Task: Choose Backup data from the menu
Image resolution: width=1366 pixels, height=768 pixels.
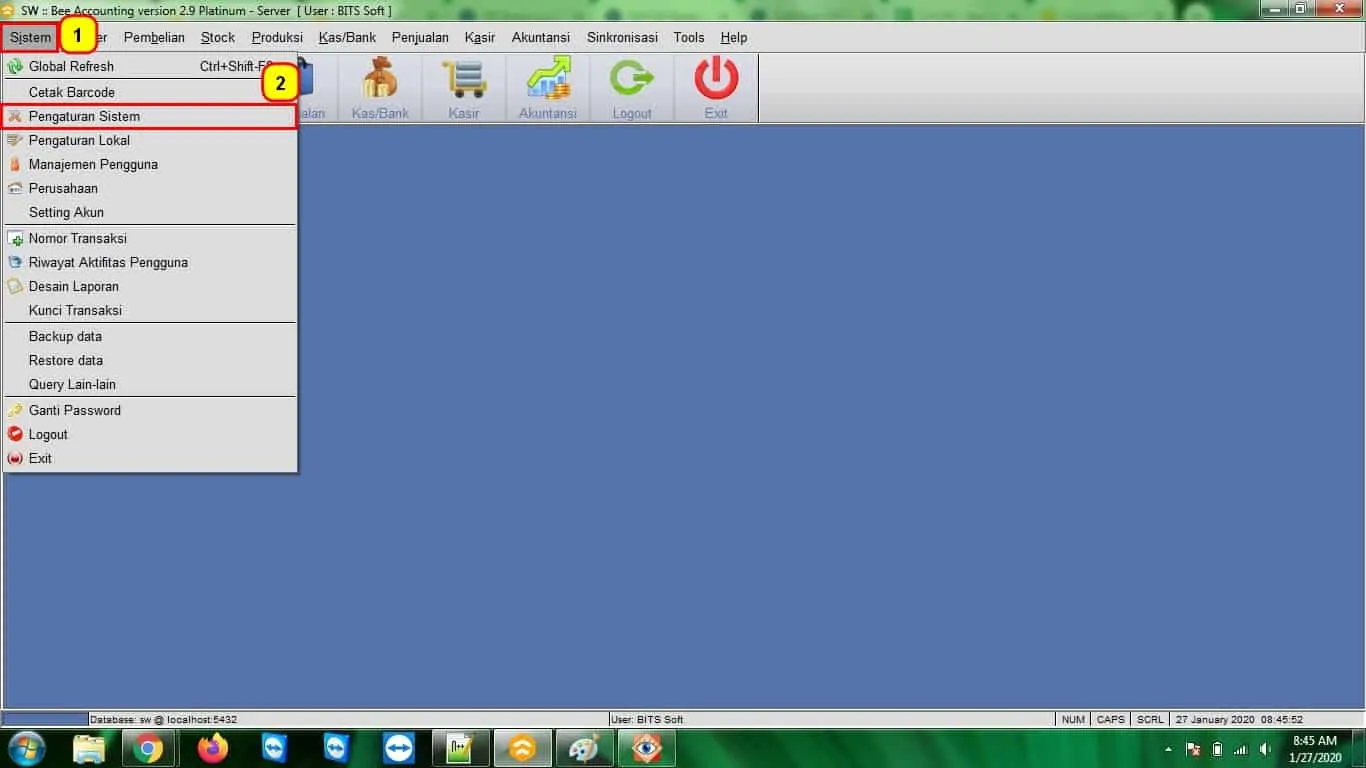Action: (150, 336)
